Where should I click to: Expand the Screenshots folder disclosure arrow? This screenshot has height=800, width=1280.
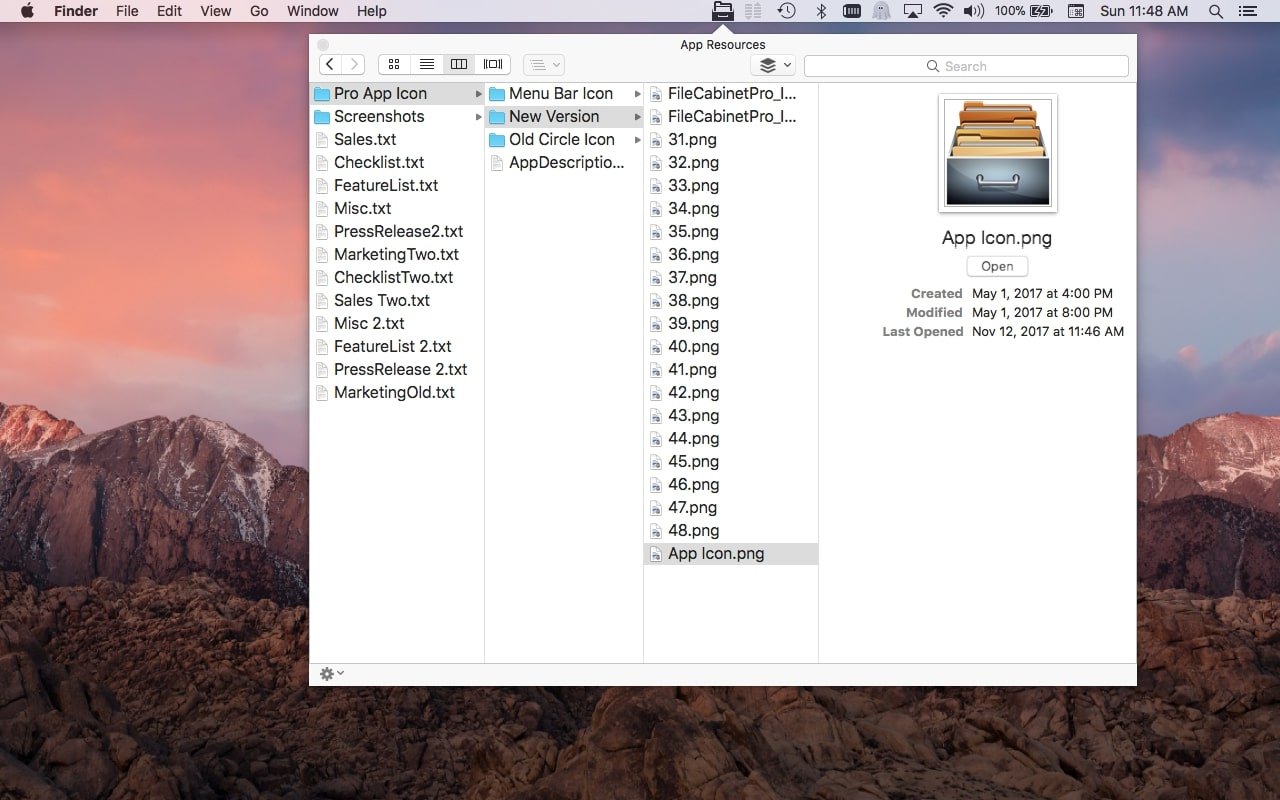pos(477,116)
